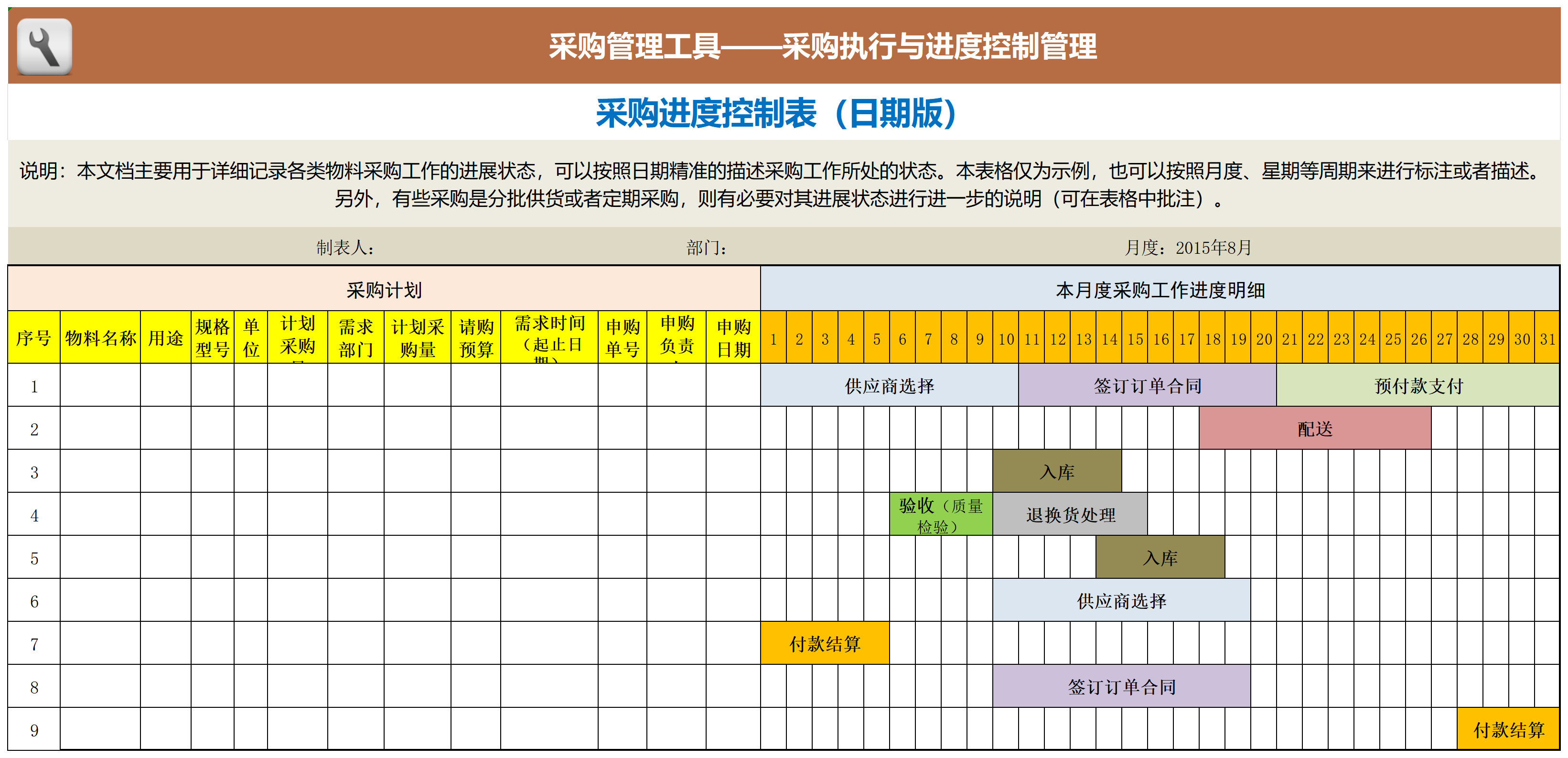
Task: Click the 单位 column header
Action: [251, 338]
